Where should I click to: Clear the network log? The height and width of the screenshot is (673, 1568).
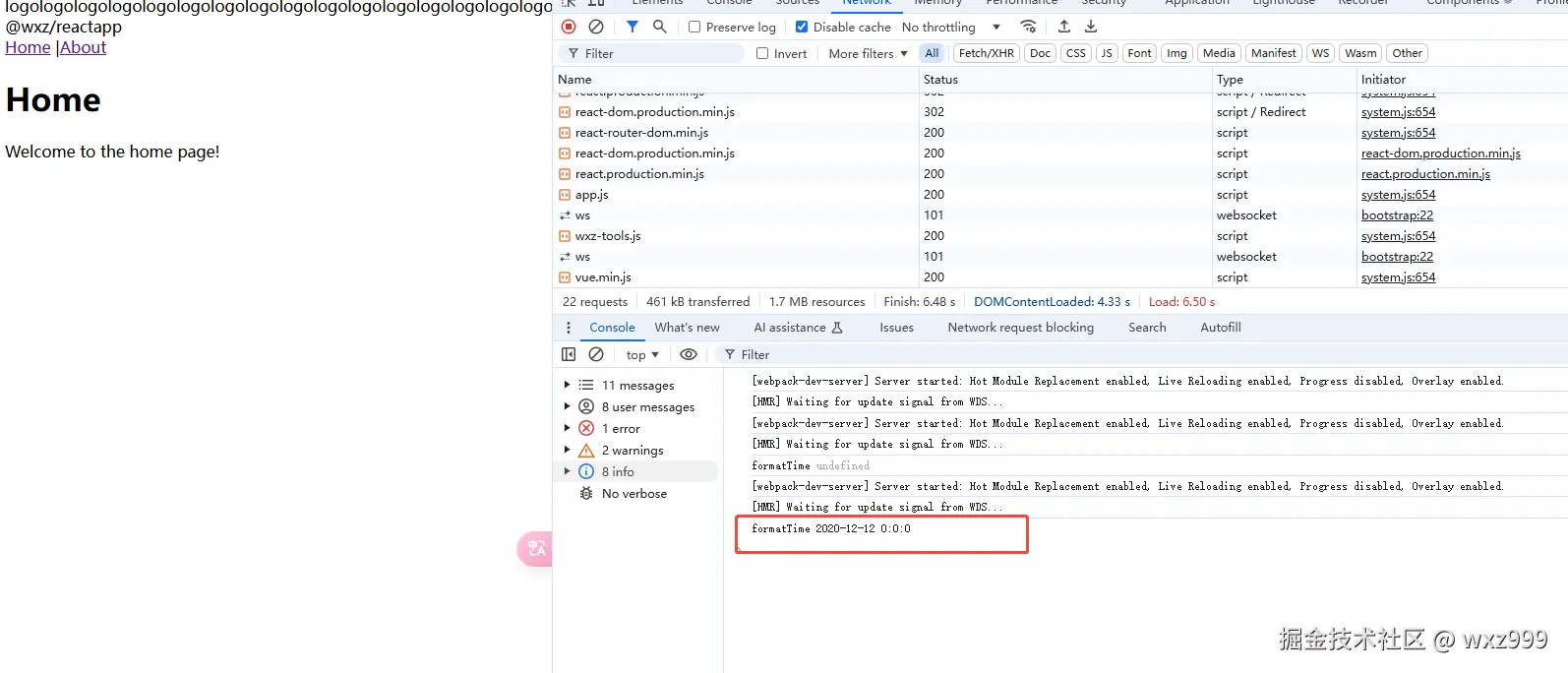[596, 27]
